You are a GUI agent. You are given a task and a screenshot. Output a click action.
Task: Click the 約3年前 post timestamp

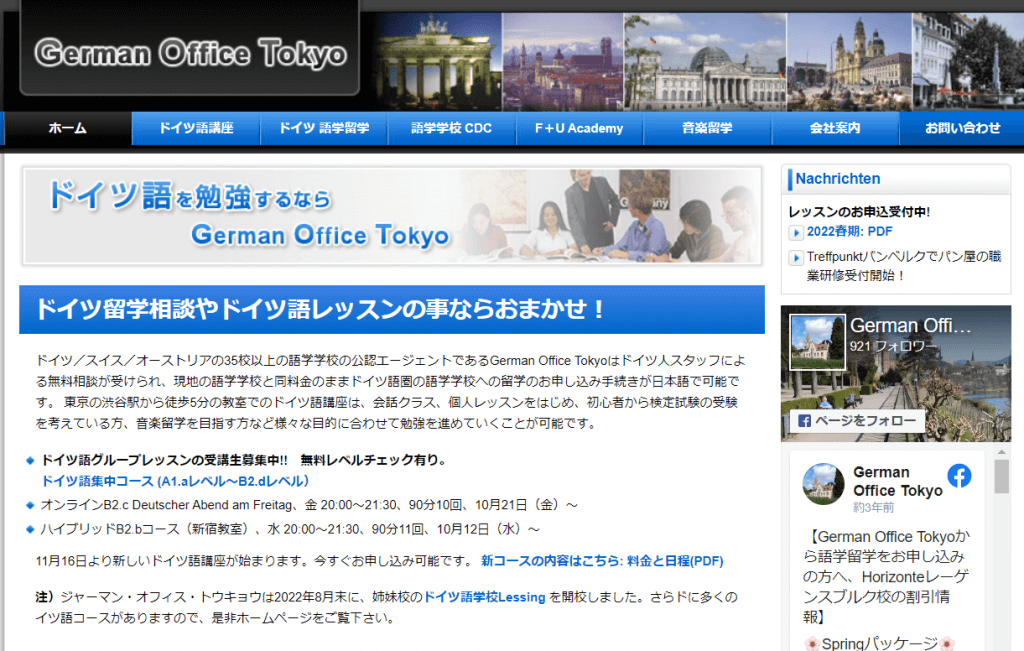point(873,507)
